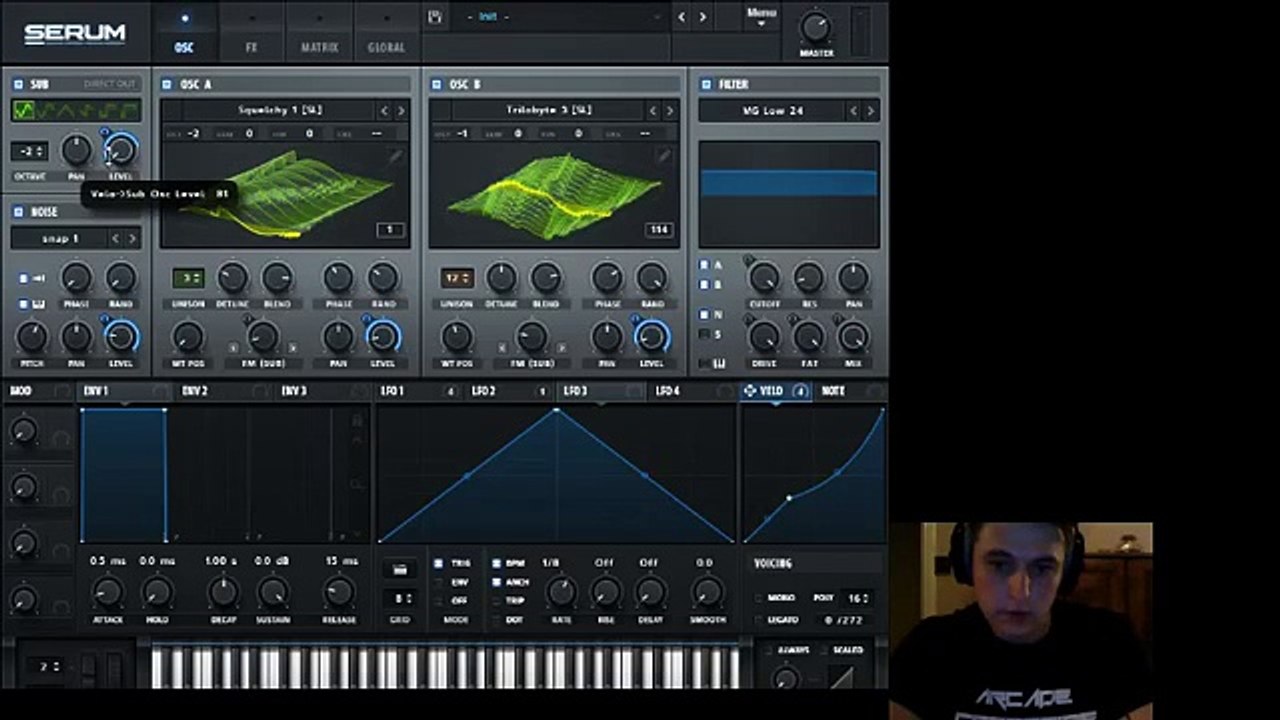The image size is (1280, 720).
Task: Open OSC B wavetable pencil editor
Action: (662, 156)
